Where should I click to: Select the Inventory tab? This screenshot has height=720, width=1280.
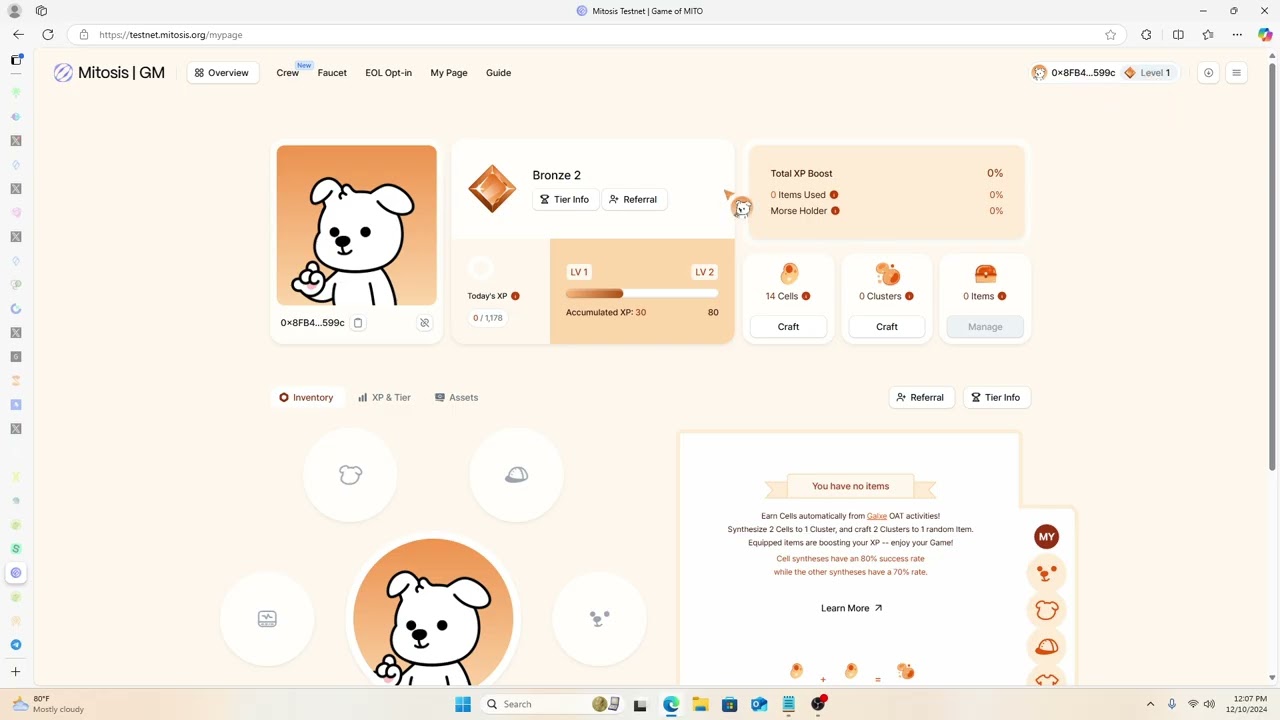tap(306, 397)
